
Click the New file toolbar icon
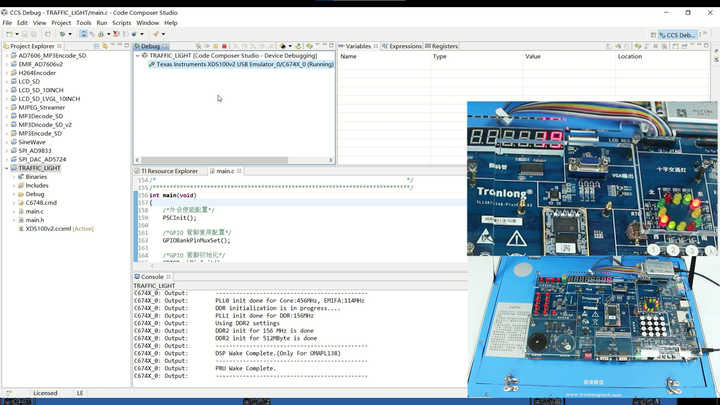[x=10, y=34]
